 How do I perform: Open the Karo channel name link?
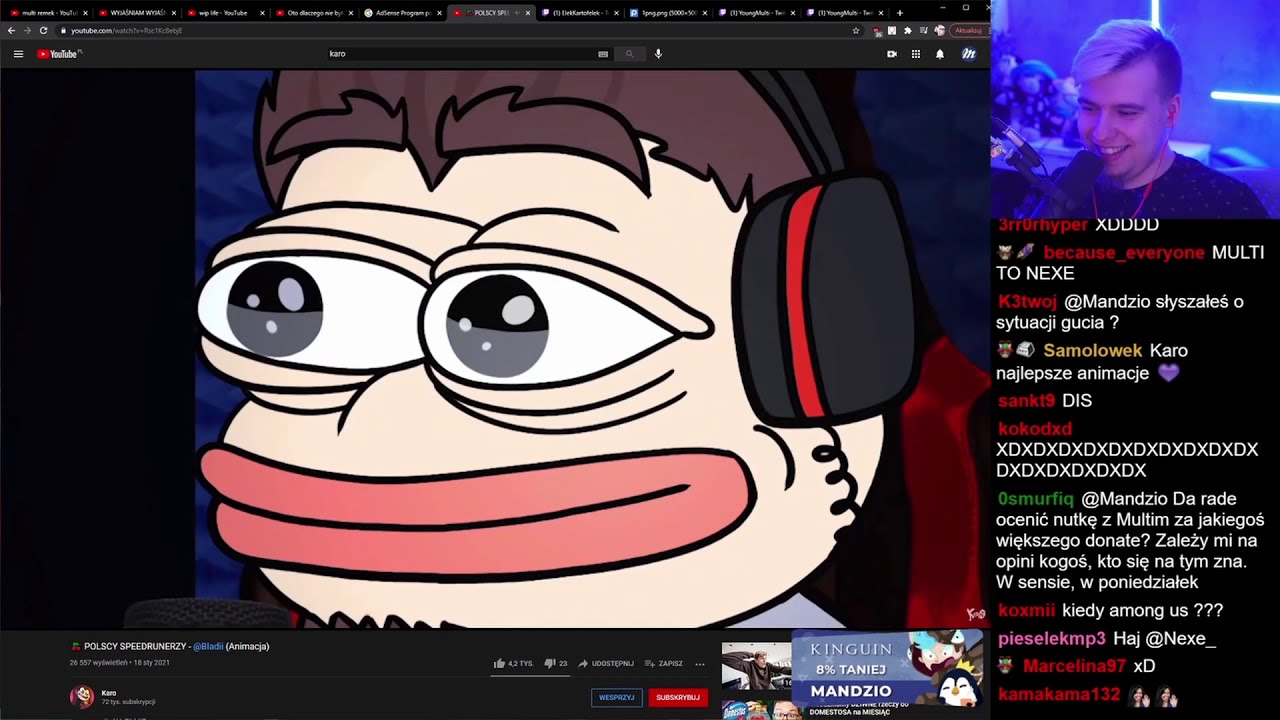(x=109, y=693)
